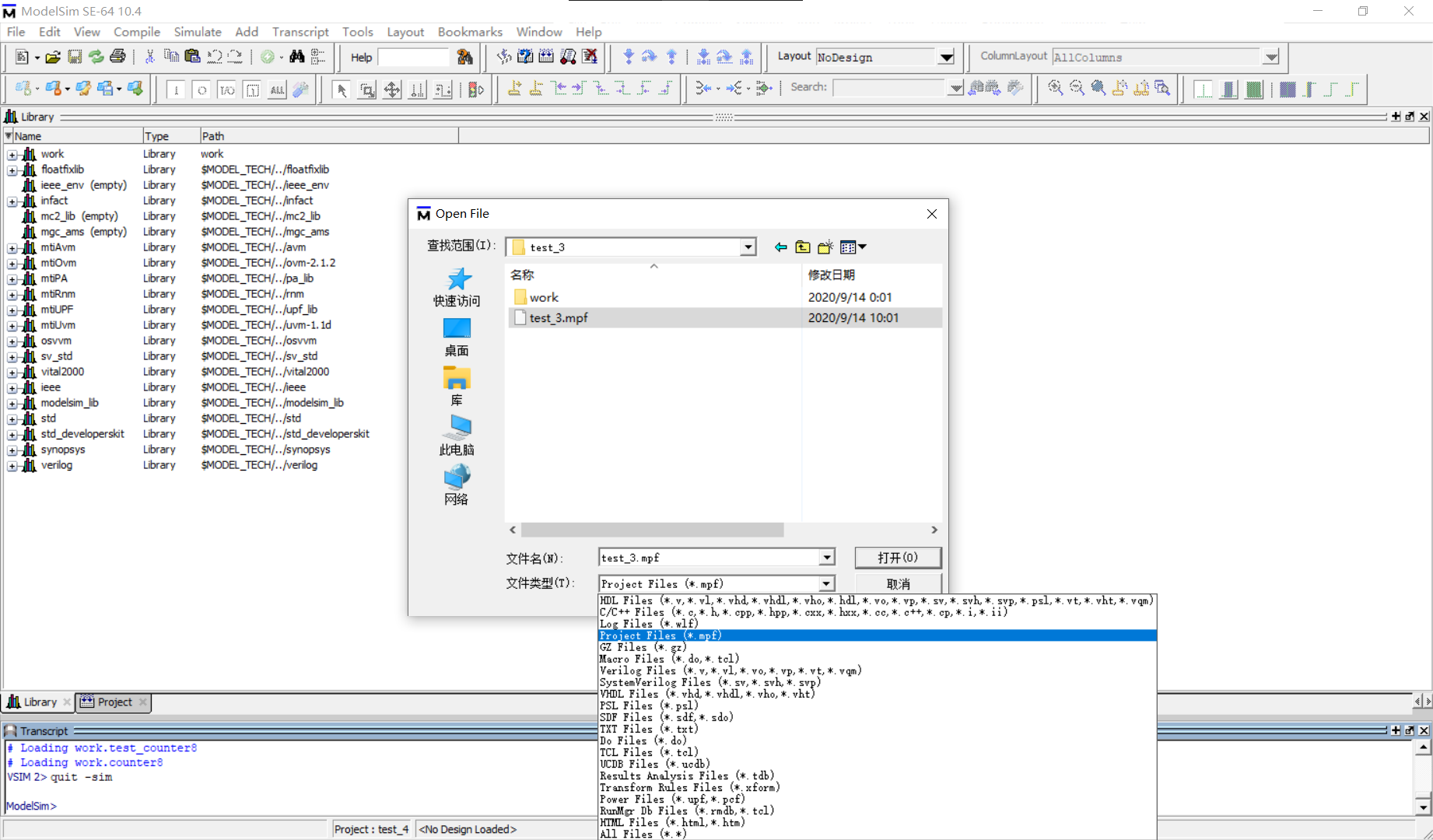
Task: Click the Paste clipboard icon
Action: [192, 57]
